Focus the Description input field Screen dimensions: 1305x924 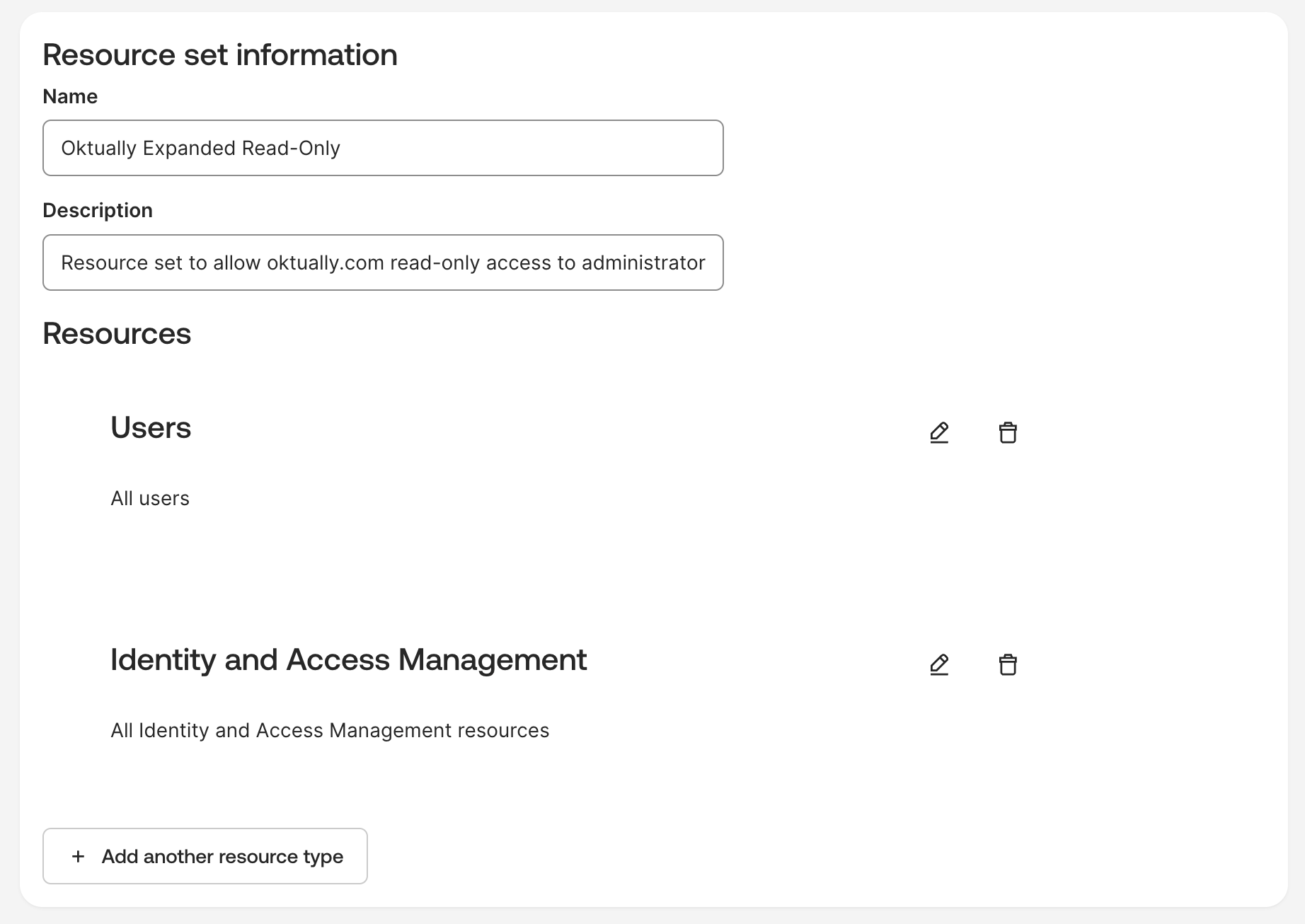pyautogui.click(x=383, y=262)
